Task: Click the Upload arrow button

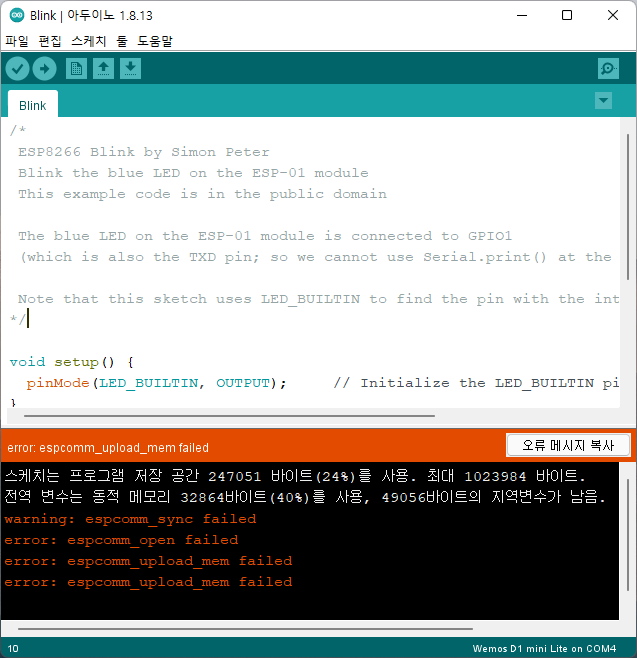Action: pos(44,68)
